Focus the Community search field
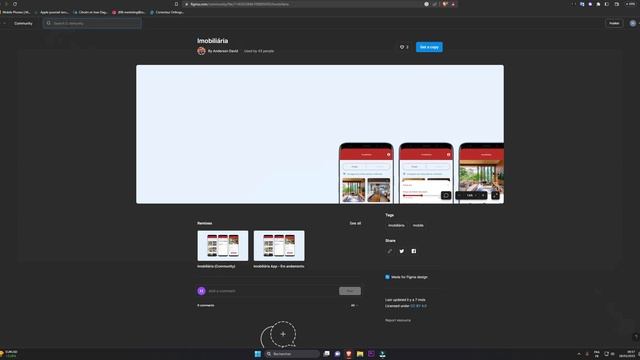 (x=93, y=23)
